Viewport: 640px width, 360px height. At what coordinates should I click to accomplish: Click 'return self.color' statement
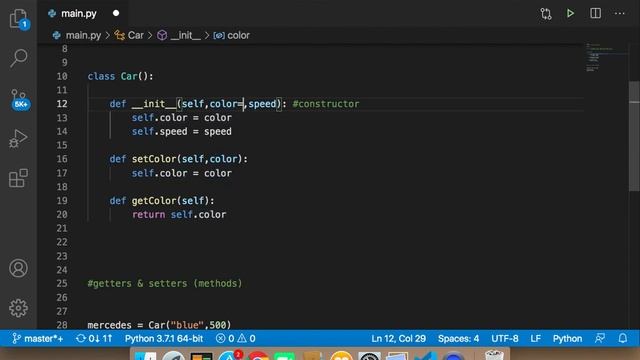[x=179, y=215]
